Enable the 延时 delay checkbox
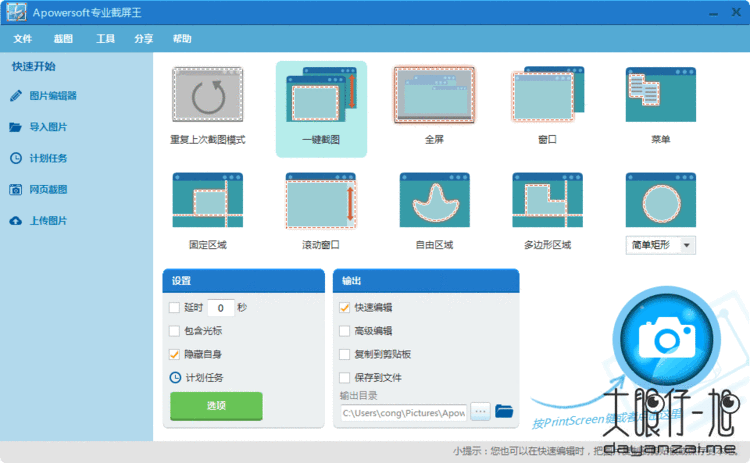This screenshot has width=750, height=463. pyautogui.click(x=174, y=308)
